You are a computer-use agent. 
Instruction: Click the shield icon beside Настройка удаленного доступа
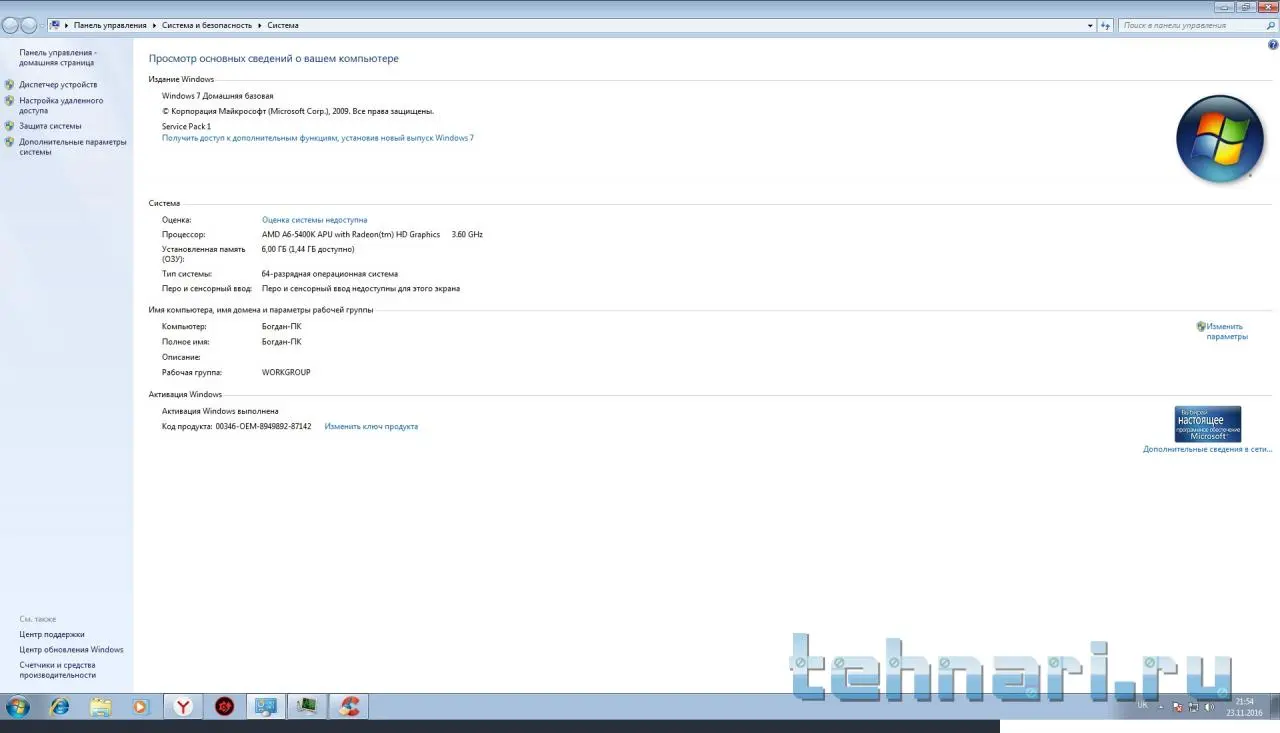(x=10, y=101)
